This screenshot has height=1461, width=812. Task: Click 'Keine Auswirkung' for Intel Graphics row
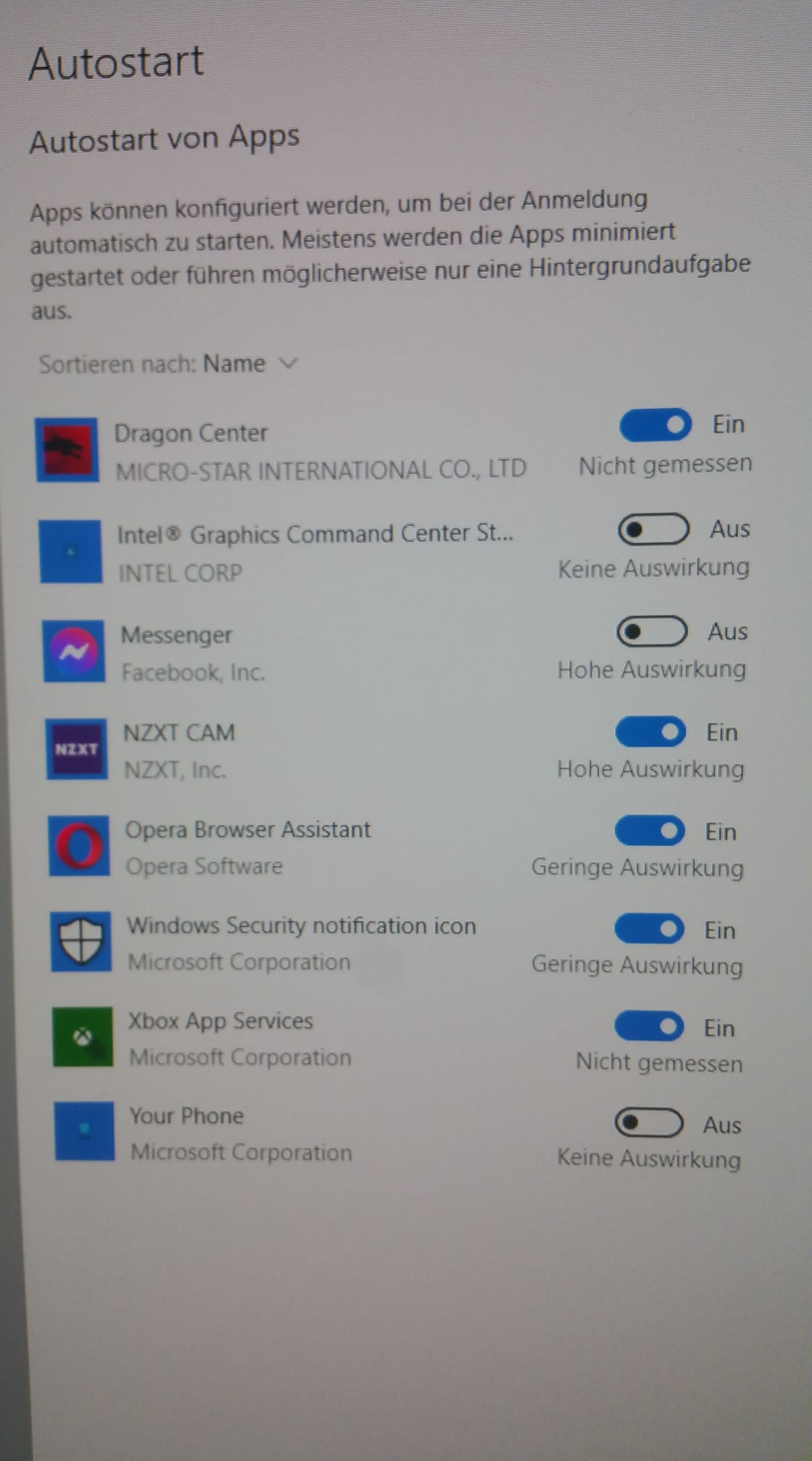(x=653, y=568)
